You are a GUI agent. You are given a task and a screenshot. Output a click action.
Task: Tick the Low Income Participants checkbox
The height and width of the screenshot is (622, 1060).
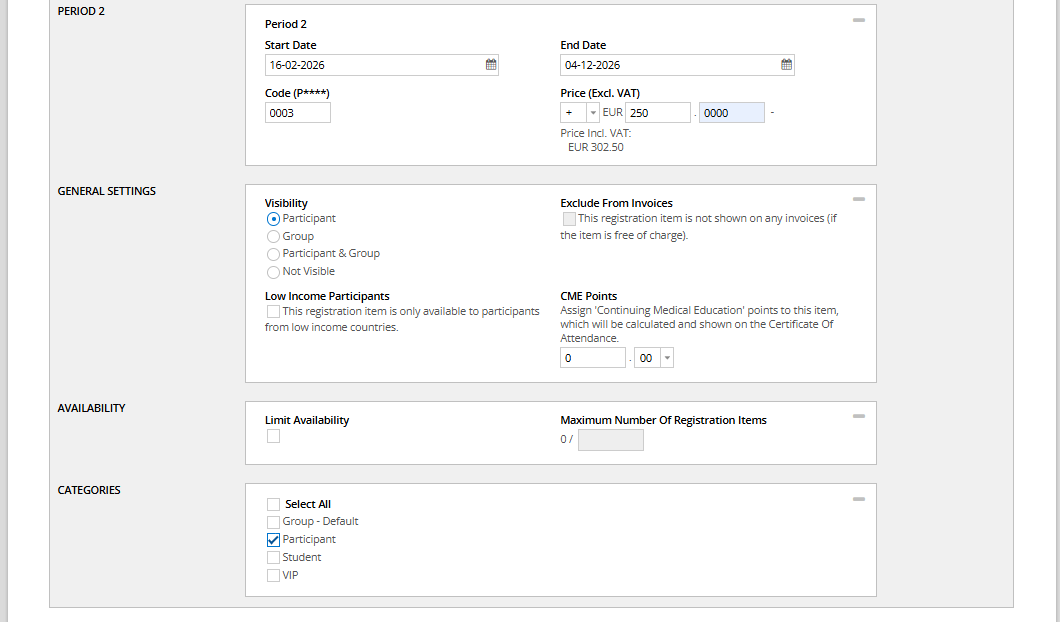(273, 311)
